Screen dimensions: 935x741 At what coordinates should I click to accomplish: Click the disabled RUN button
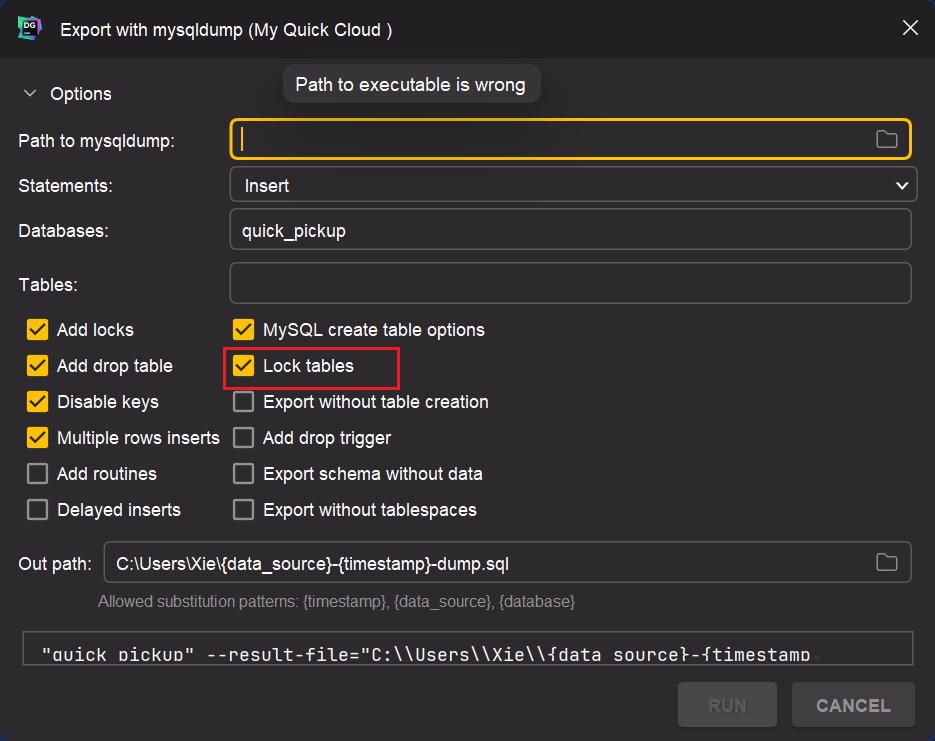(727, 705)
